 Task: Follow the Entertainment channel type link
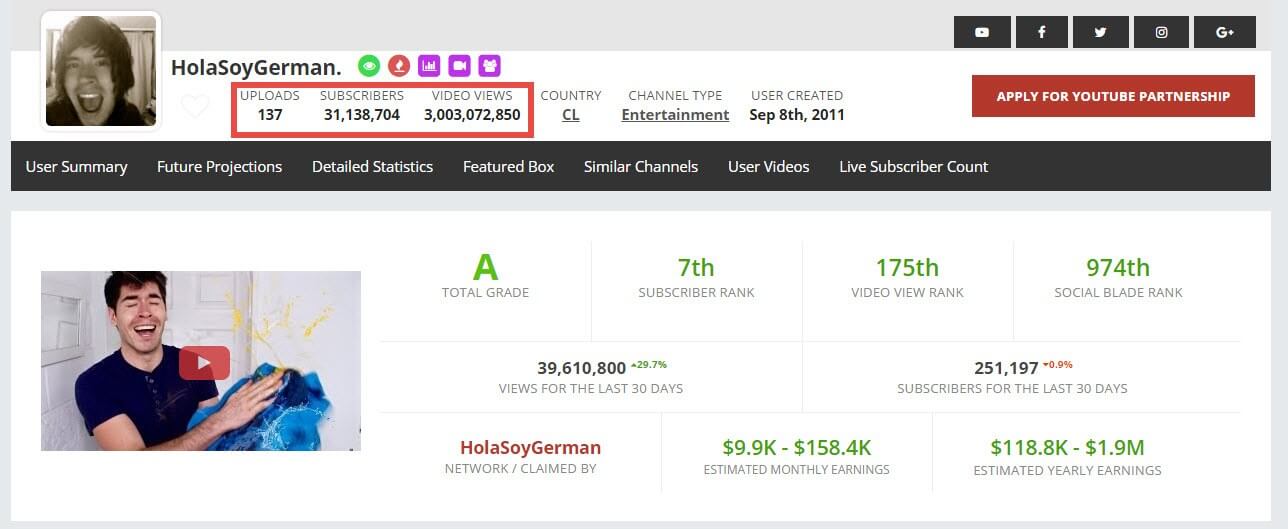(x=675, y=114)
